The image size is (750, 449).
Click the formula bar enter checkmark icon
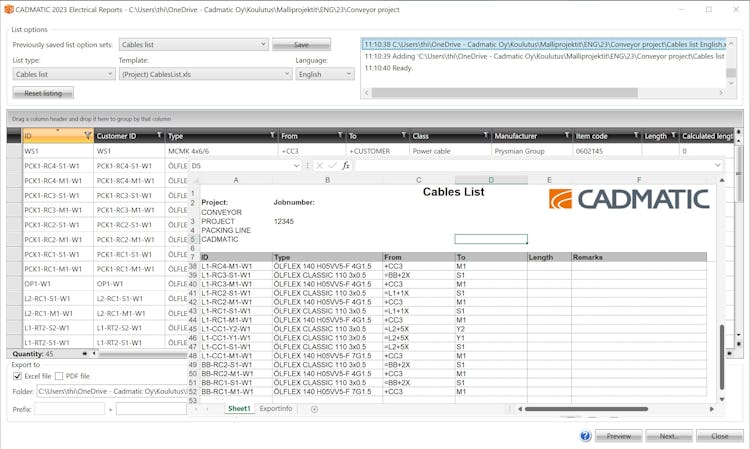point(332,165)
